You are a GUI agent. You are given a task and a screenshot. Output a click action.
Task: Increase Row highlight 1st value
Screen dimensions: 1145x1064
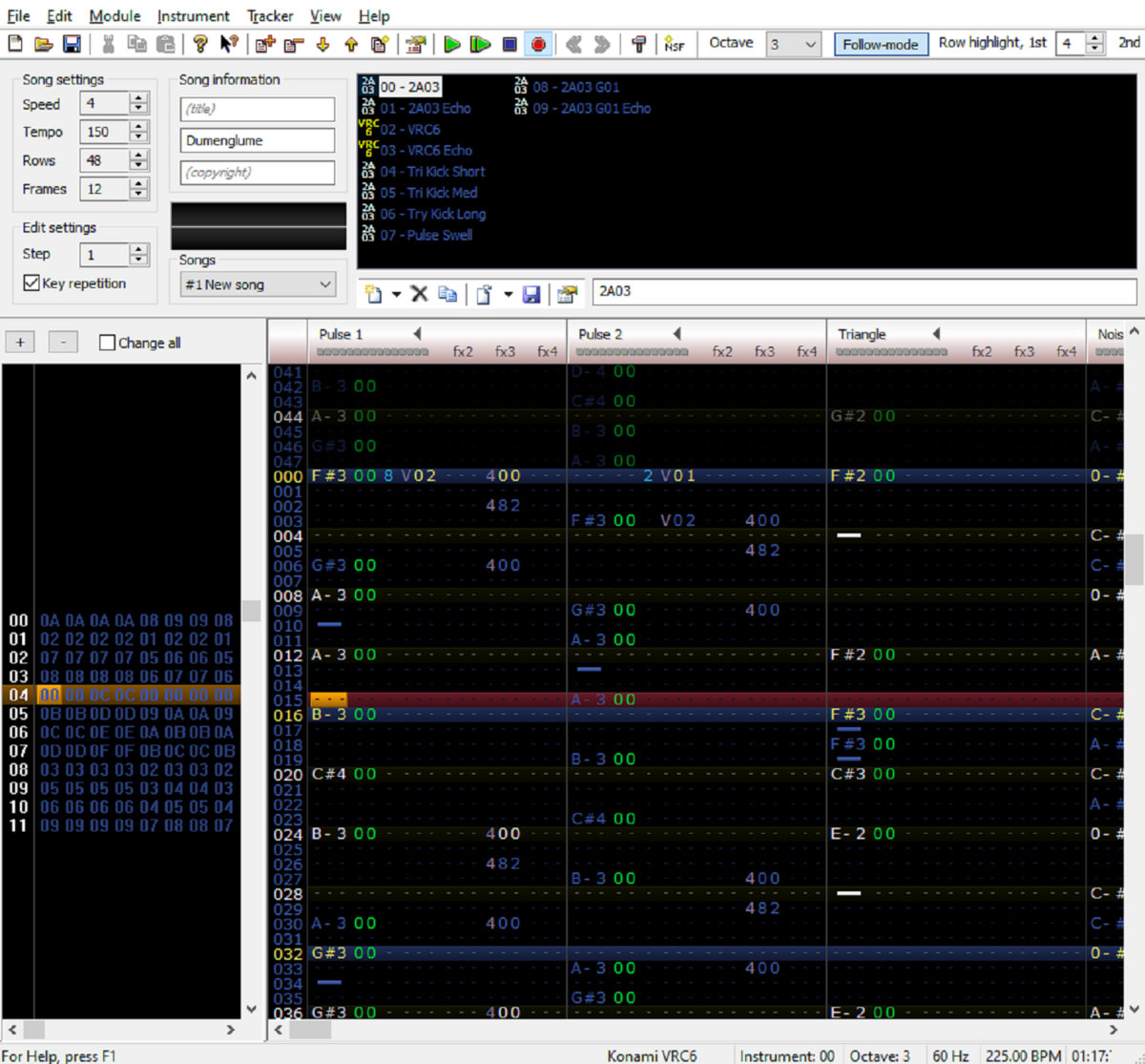[x=1094, y=38]
